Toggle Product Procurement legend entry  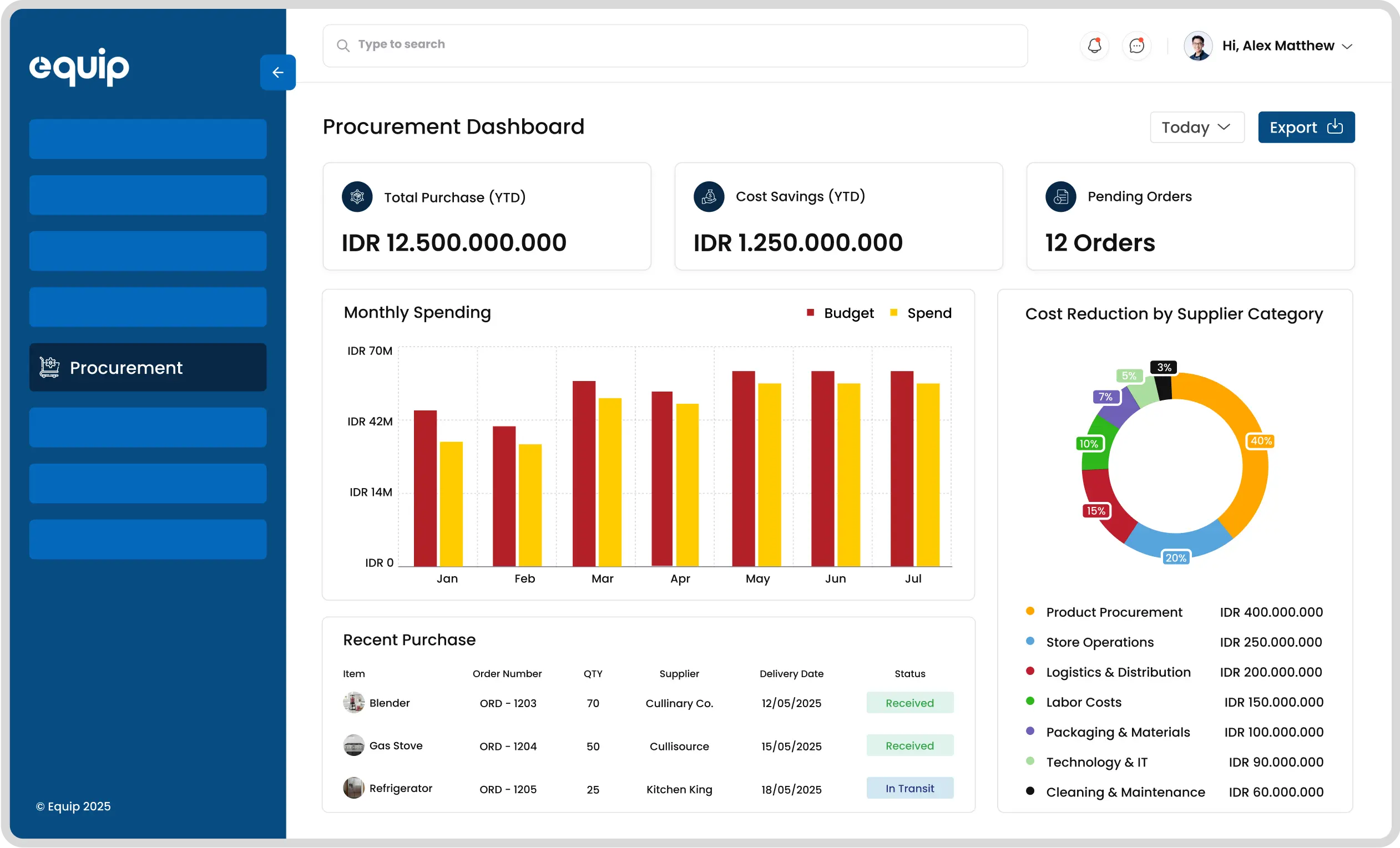(1113, 612)
